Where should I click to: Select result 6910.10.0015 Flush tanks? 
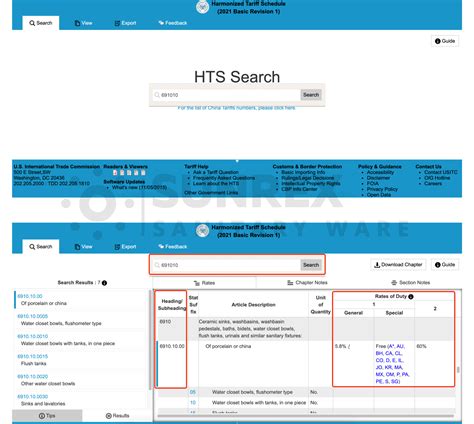click(81, 360)
